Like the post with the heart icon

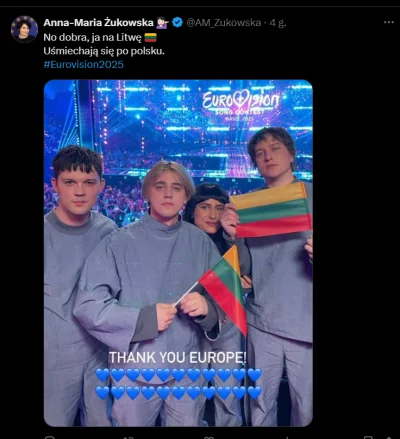[x=209, y=437]
